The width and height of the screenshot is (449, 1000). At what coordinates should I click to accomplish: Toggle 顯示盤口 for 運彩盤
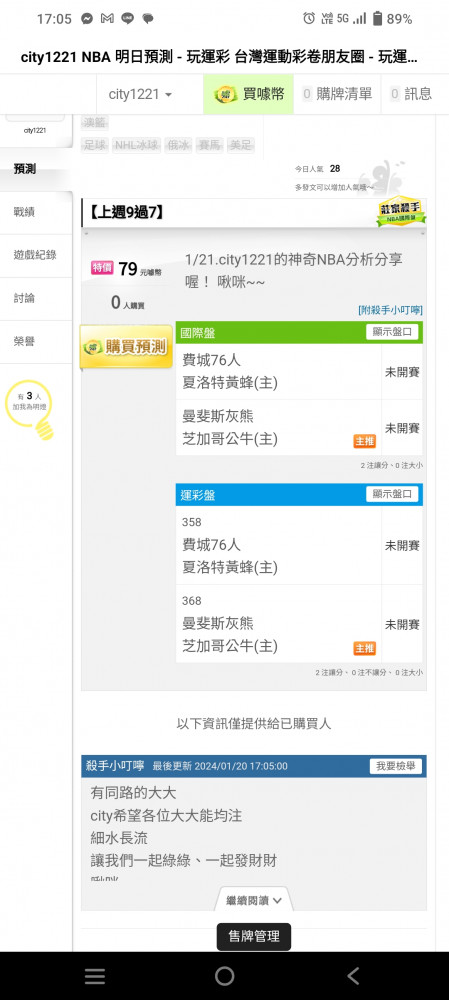click(392, 494)
